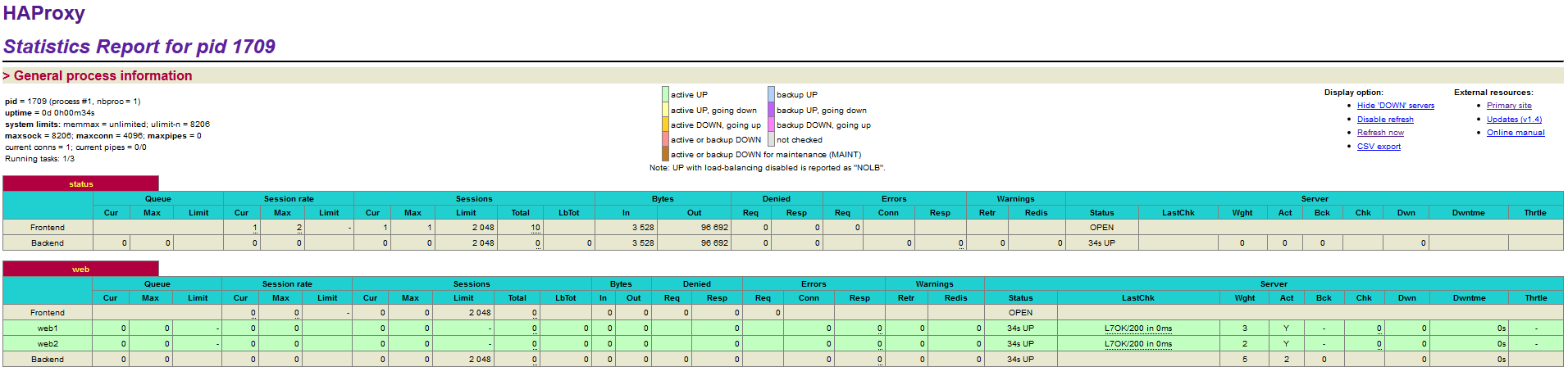The image size is (1568, 376).
Task: Click 'Errors' header in web table
Action: [x=814, y=284]
